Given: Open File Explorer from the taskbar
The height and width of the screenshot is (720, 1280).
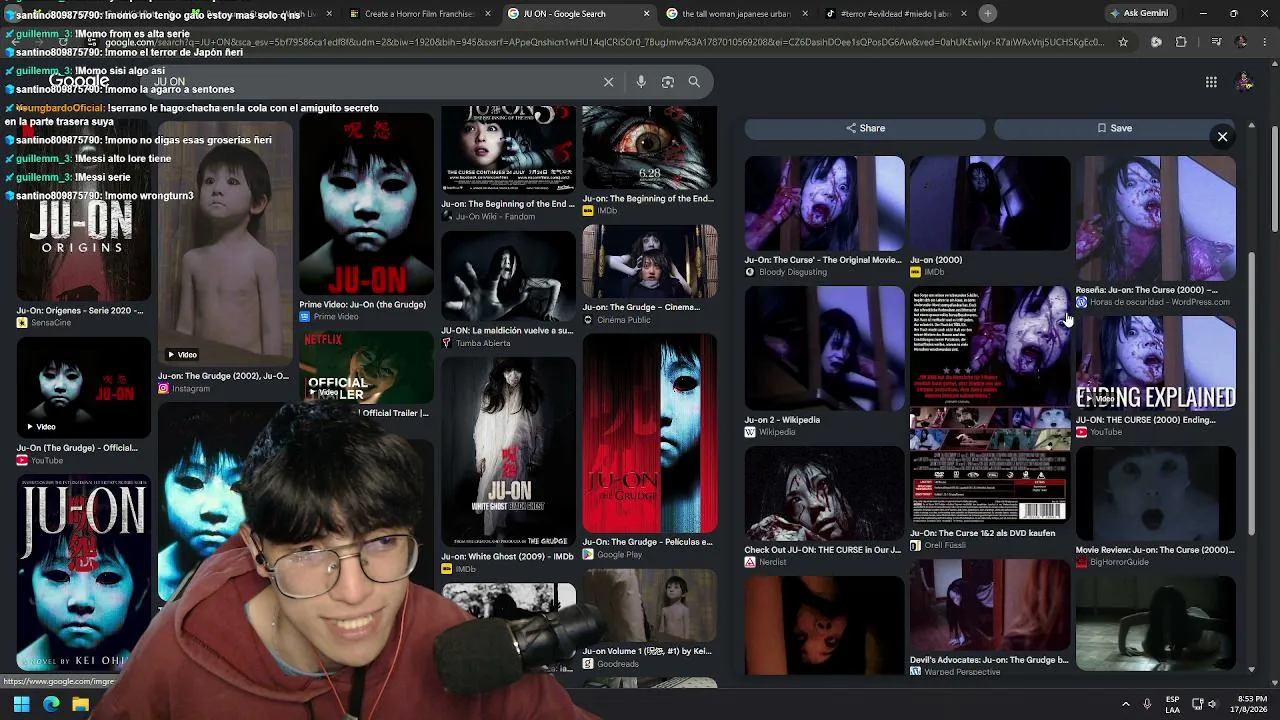Looking at the screenshot, I should coord(81,704).
